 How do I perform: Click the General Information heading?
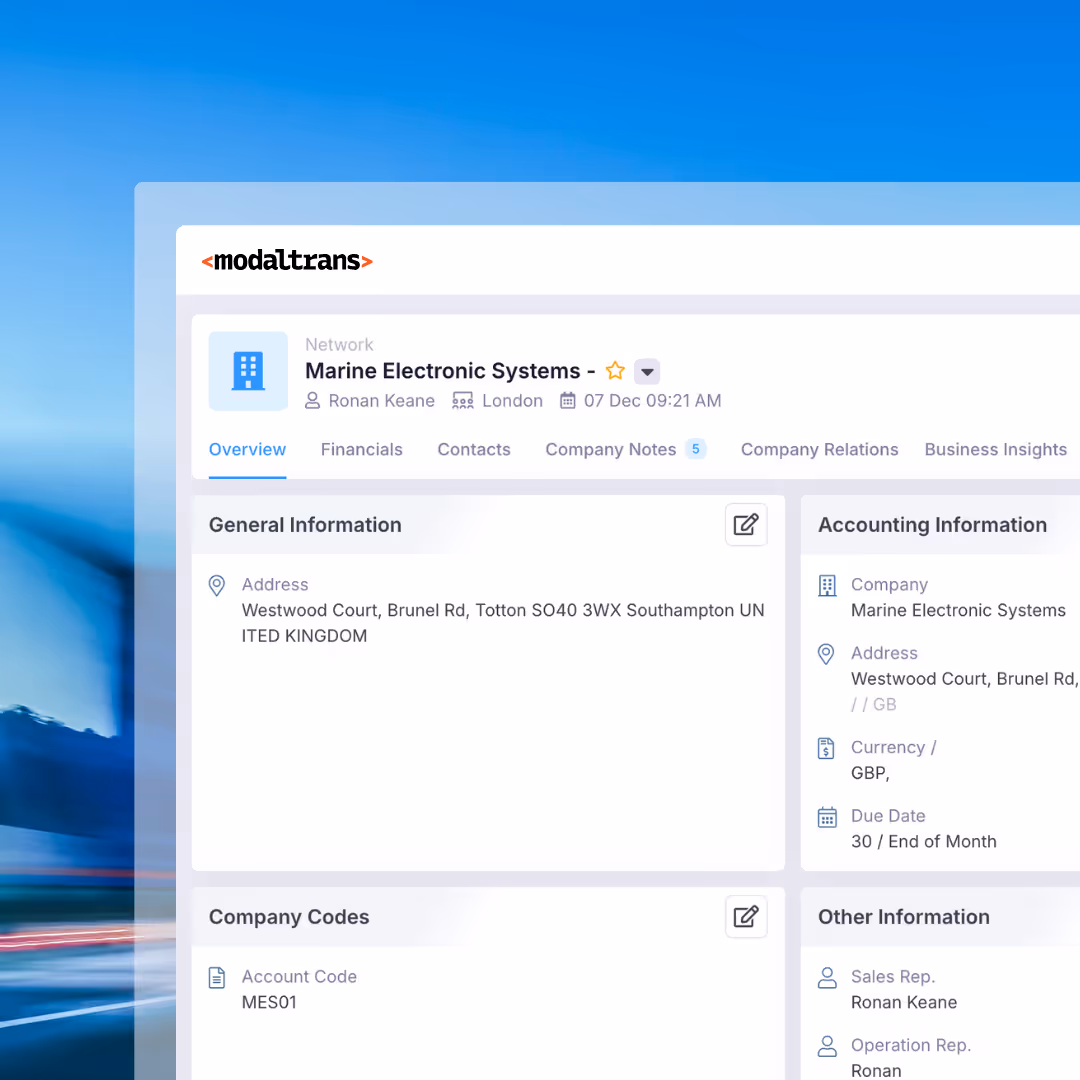305,525
